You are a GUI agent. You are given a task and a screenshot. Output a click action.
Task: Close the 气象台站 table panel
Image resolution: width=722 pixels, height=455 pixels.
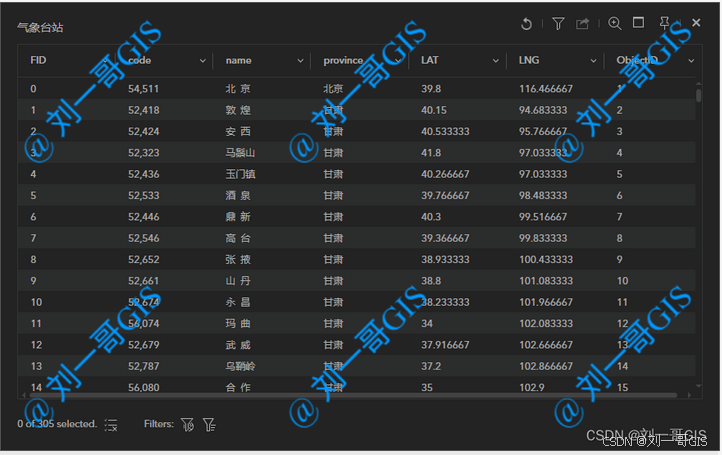pyautogui.click(x=696, y=23)
